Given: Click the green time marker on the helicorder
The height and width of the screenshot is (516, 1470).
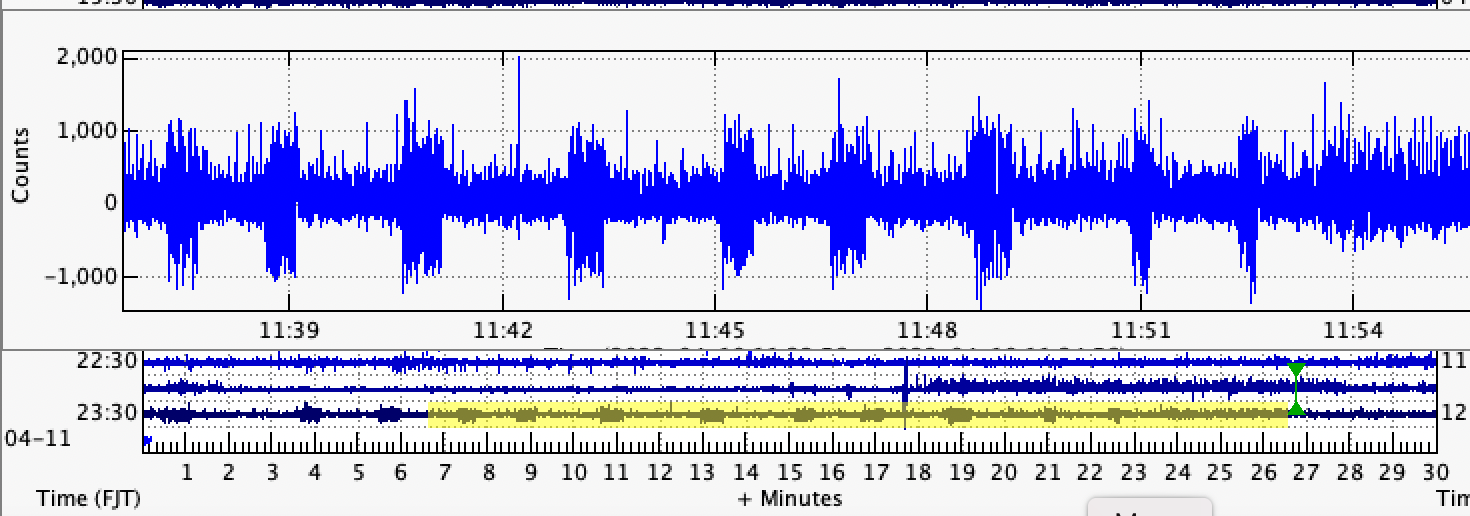Looking at the screenshot, I should click(1296, 390).
